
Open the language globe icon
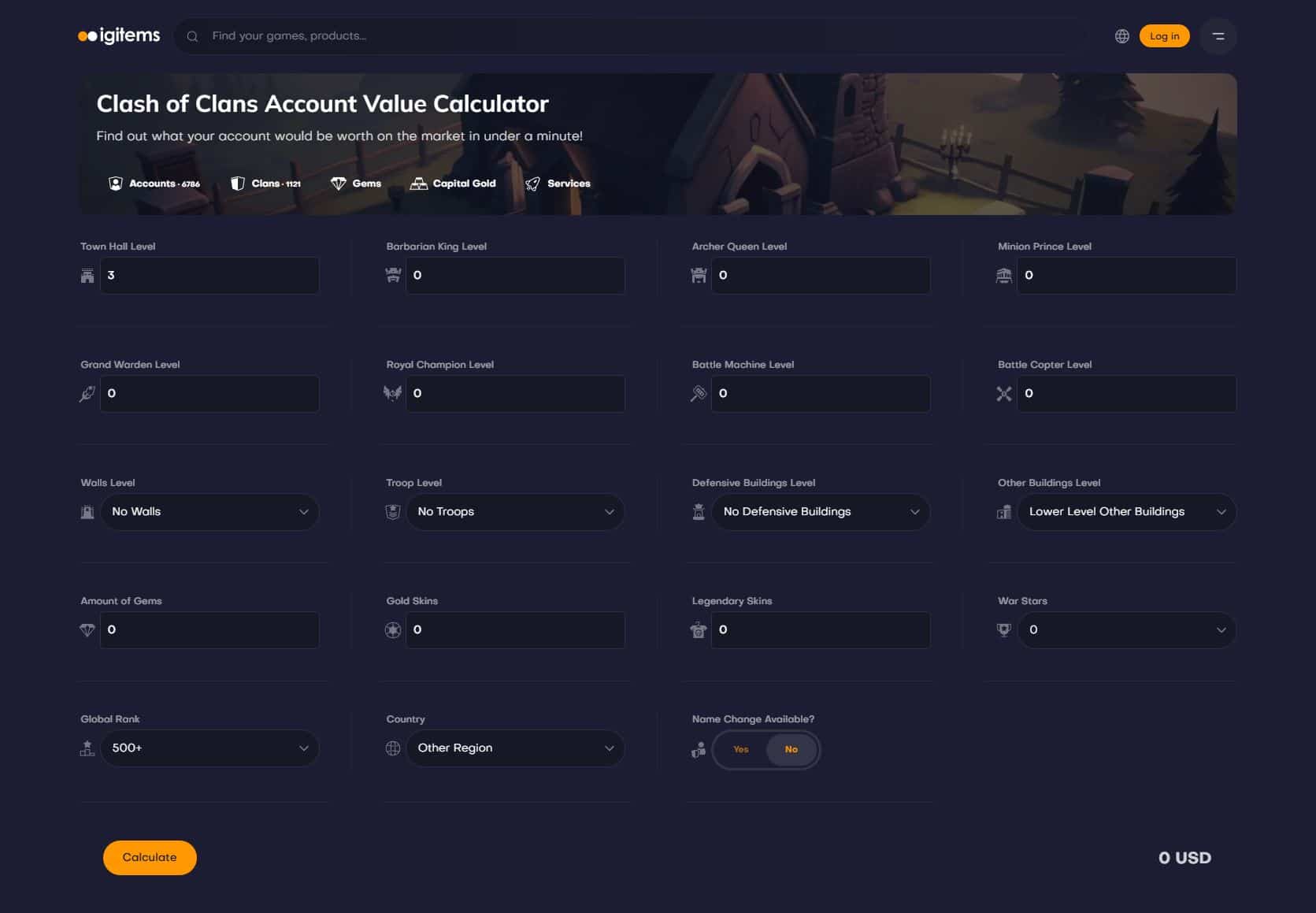(1122, 36)
